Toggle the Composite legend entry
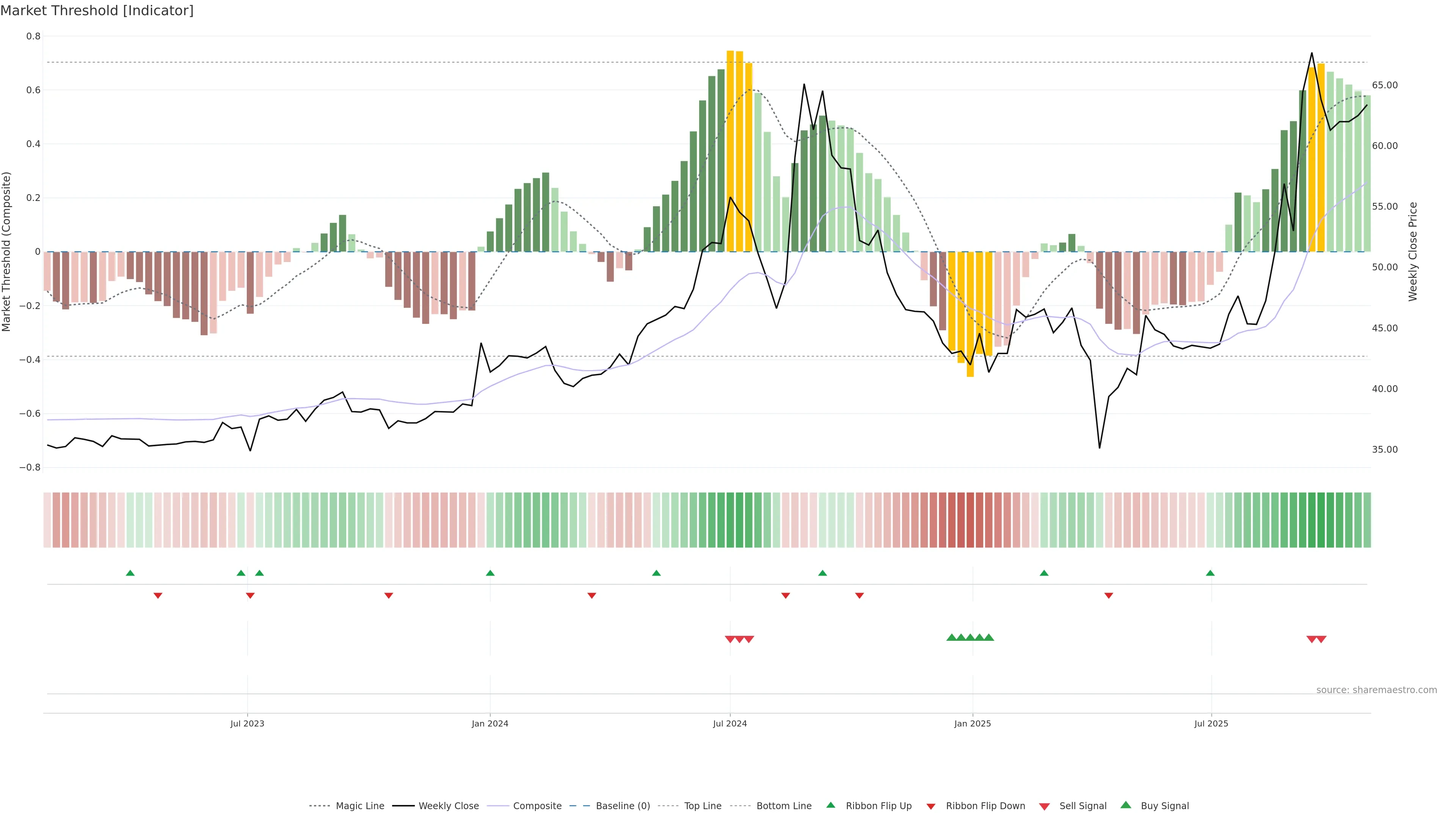Image resolution: width=1456 pixels, height=819 pixels. [x=537, y=806]
